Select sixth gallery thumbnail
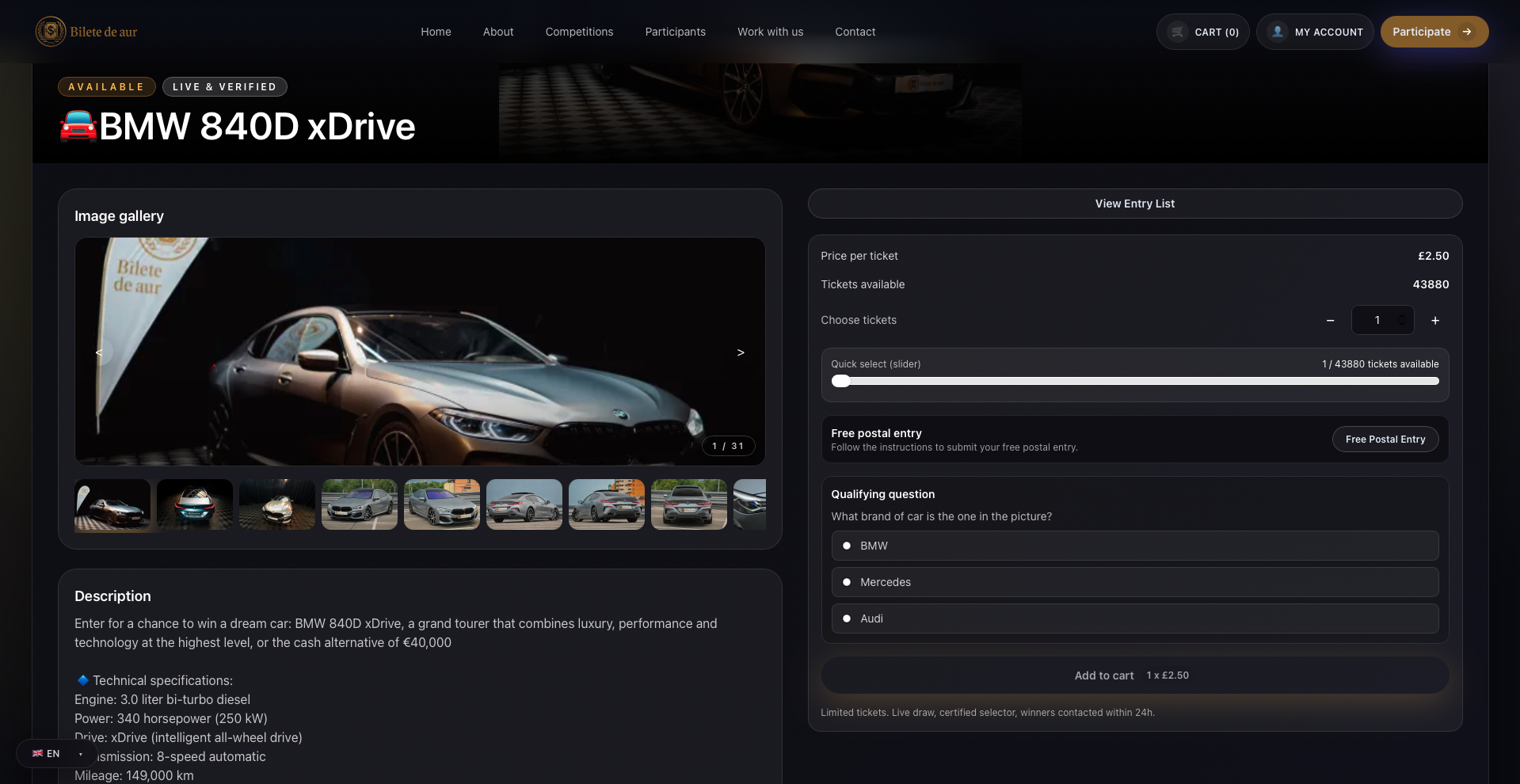Screen dimensions: 1520x784 pyautogui.click(x=524, y=504)
